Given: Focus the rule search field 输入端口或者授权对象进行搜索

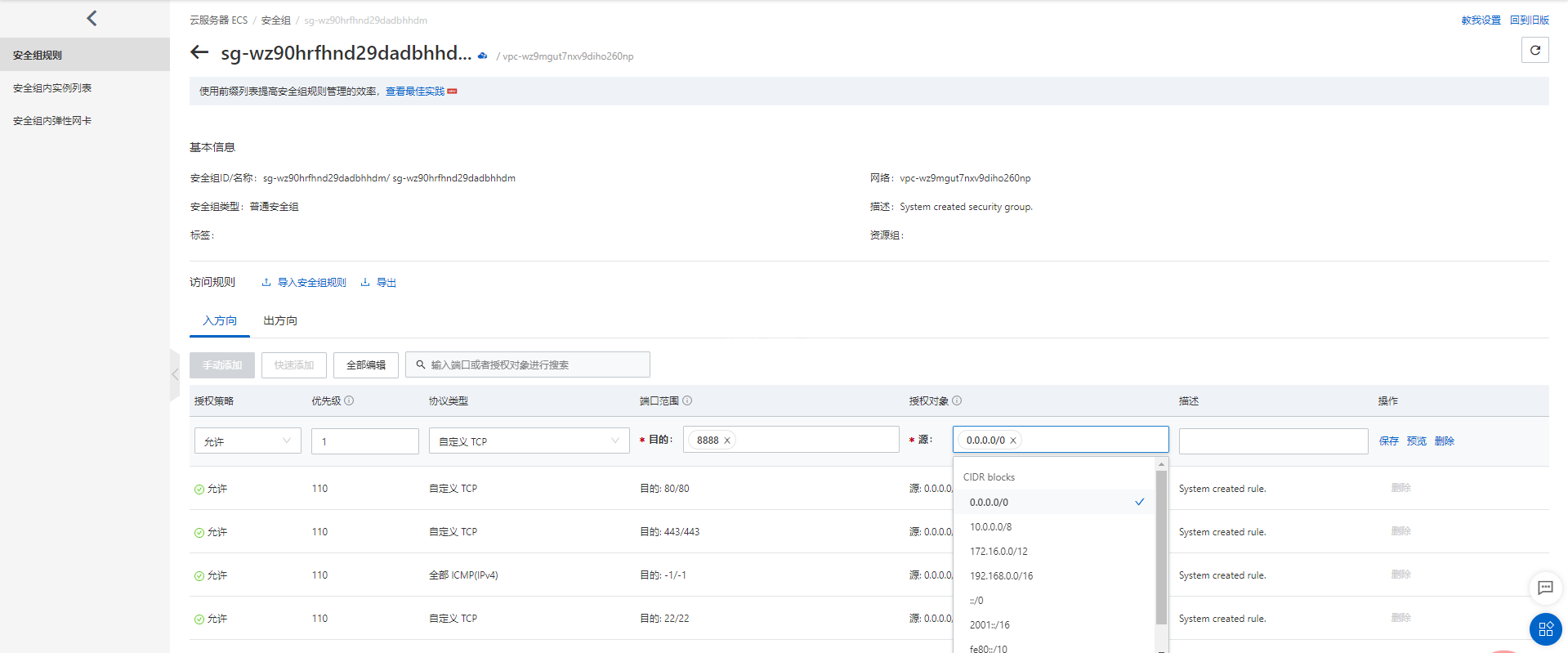Looking at the screenshot, I should 528,365.
